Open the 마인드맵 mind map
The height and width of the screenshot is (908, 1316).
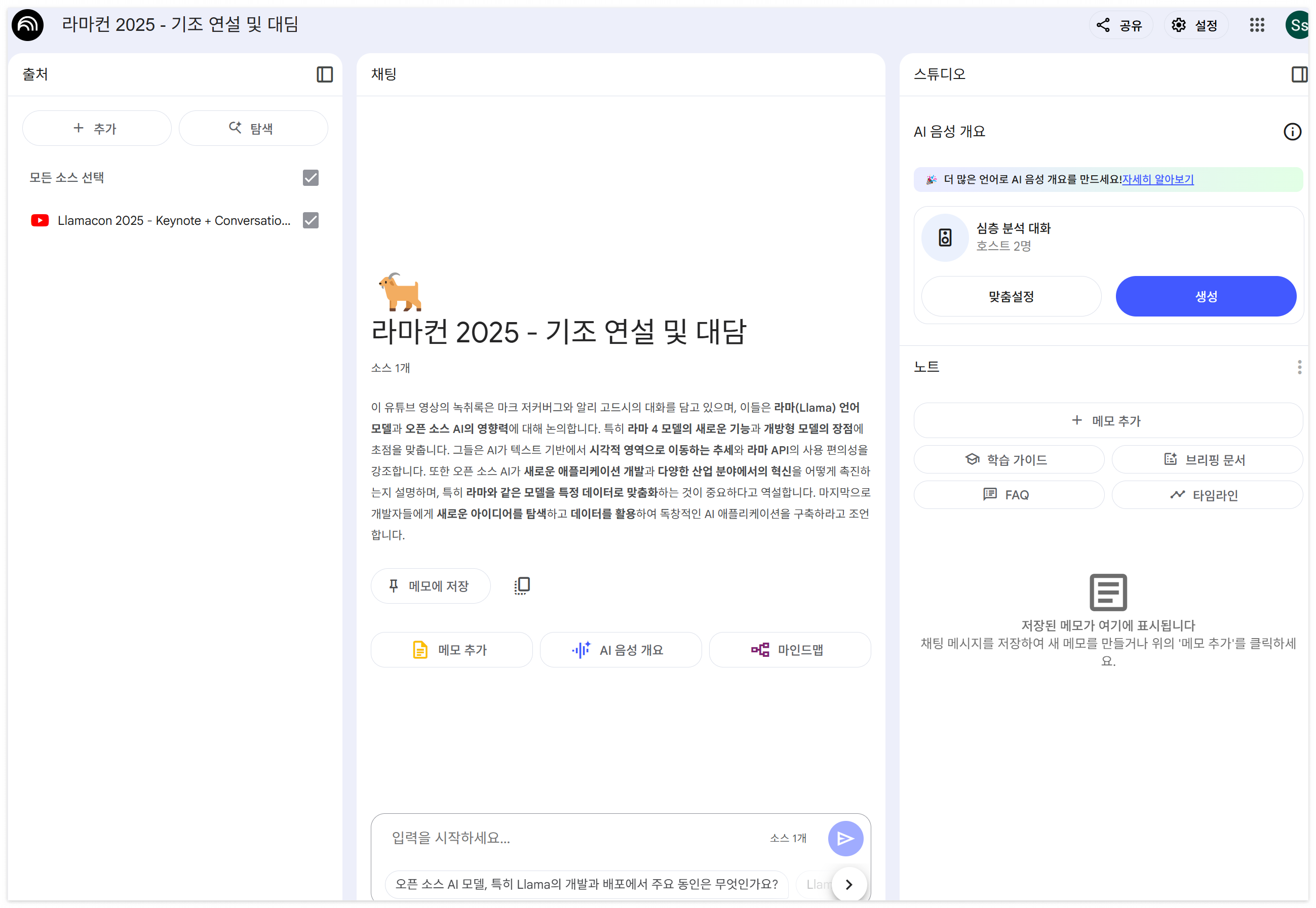coord(789,650)
